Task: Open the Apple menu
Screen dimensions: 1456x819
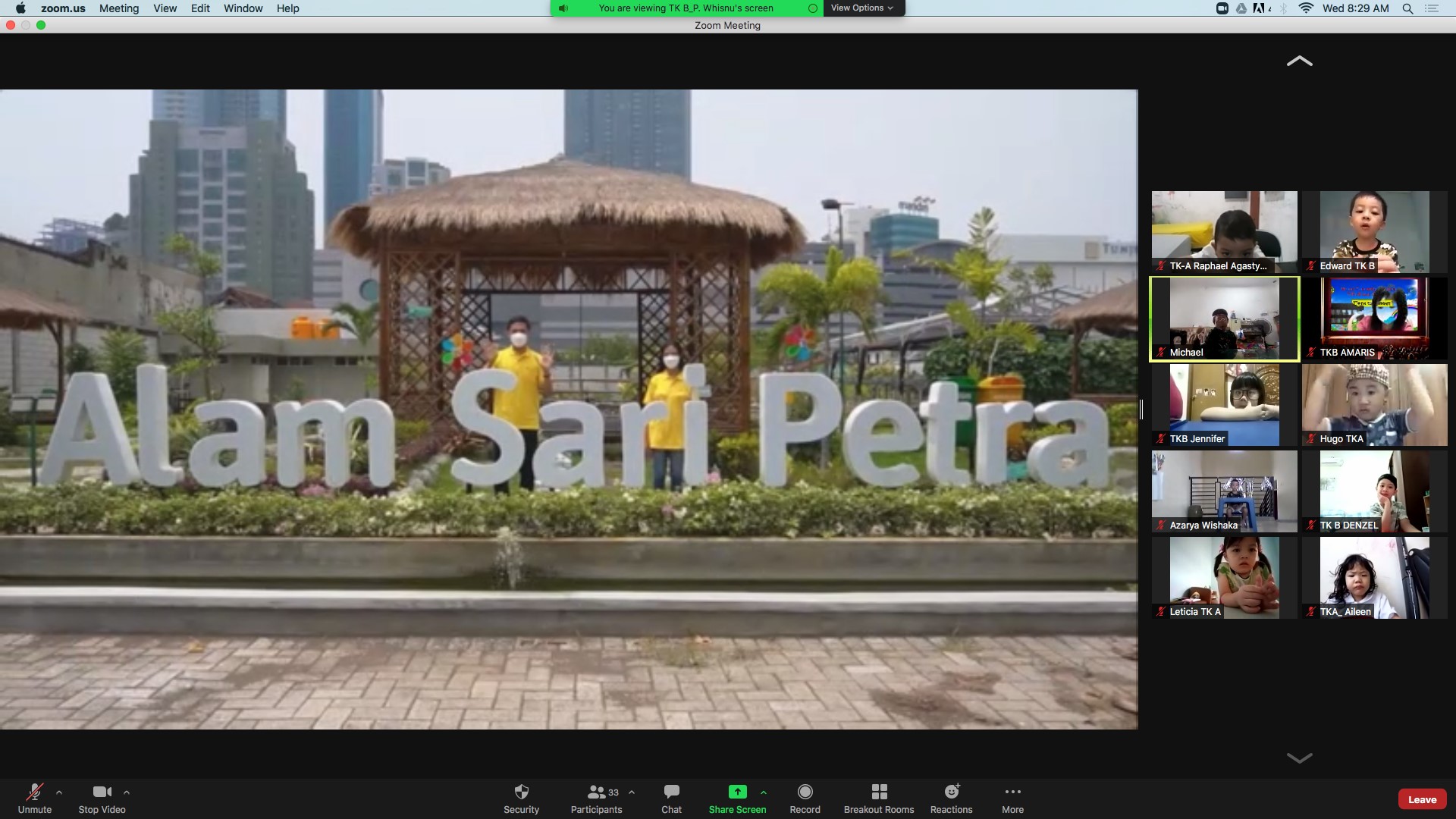Action: [20, 8]
